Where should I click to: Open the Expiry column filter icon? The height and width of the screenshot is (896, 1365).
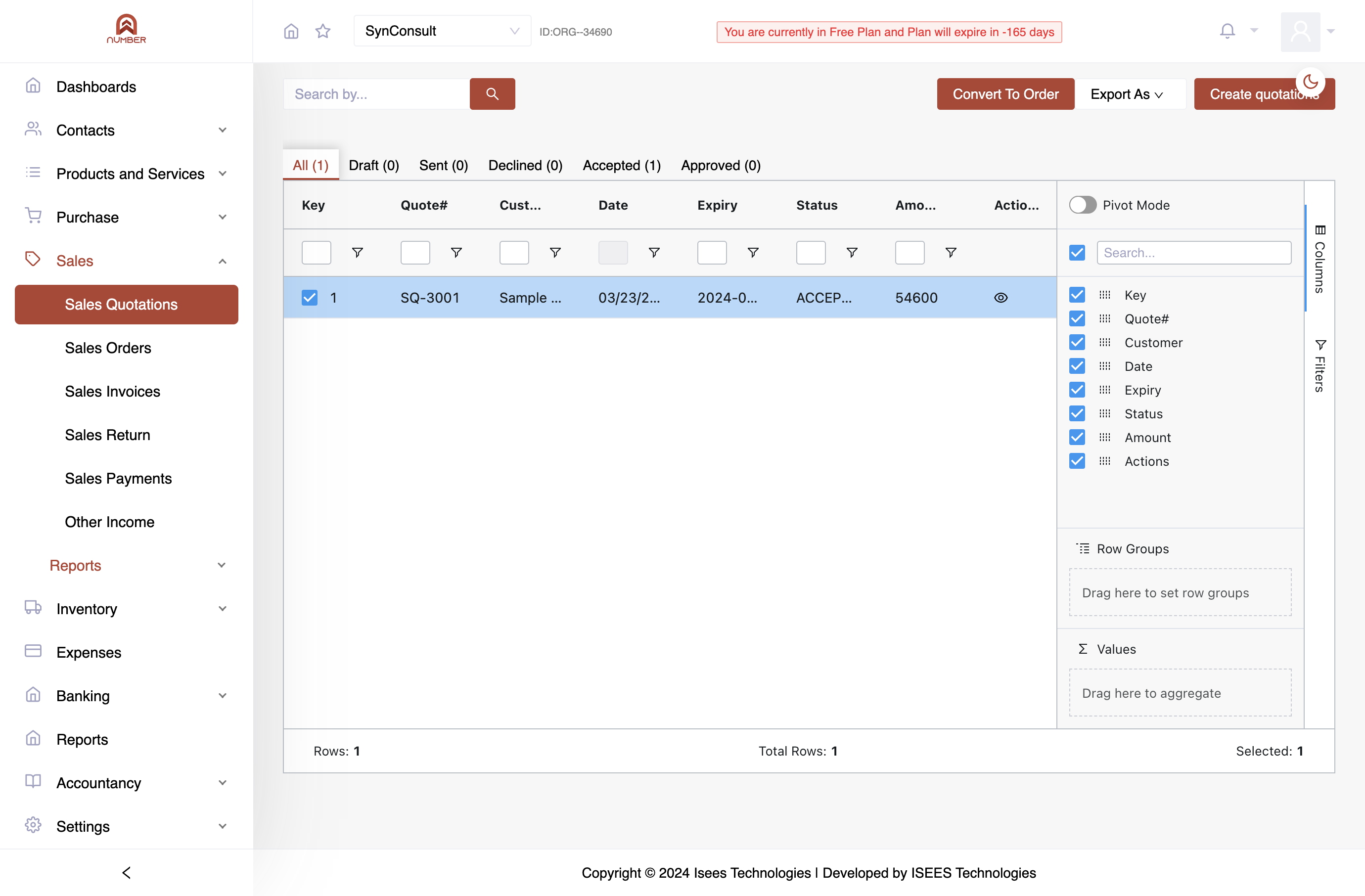[x=753, y=252]
